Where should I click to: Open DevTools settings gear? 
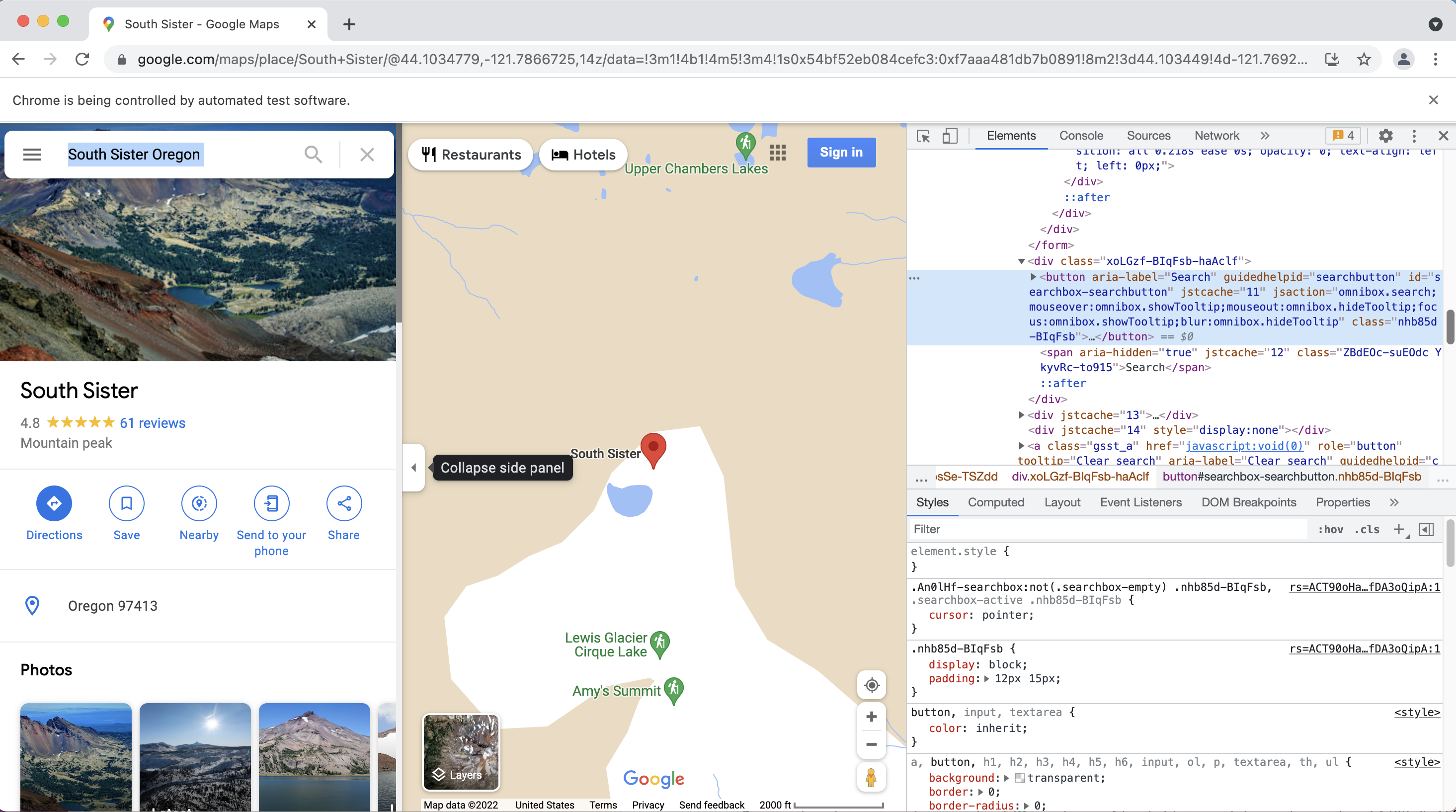point(1385,136)
